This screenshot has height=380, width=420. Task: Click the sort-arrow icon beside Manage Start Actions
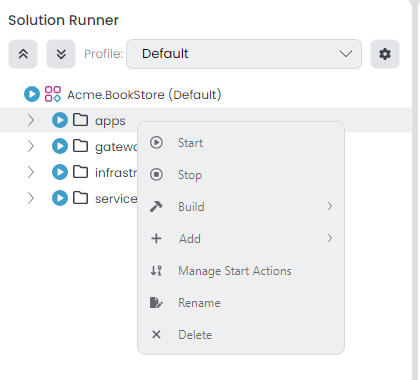pos(156,270)
